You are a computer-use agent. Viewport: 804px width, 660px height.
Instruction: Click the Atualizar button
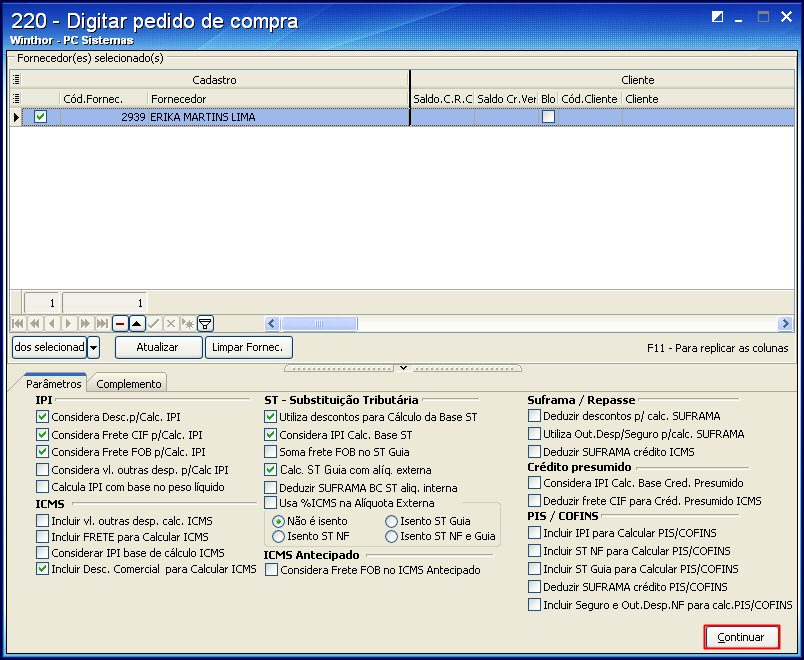point(159,347)
